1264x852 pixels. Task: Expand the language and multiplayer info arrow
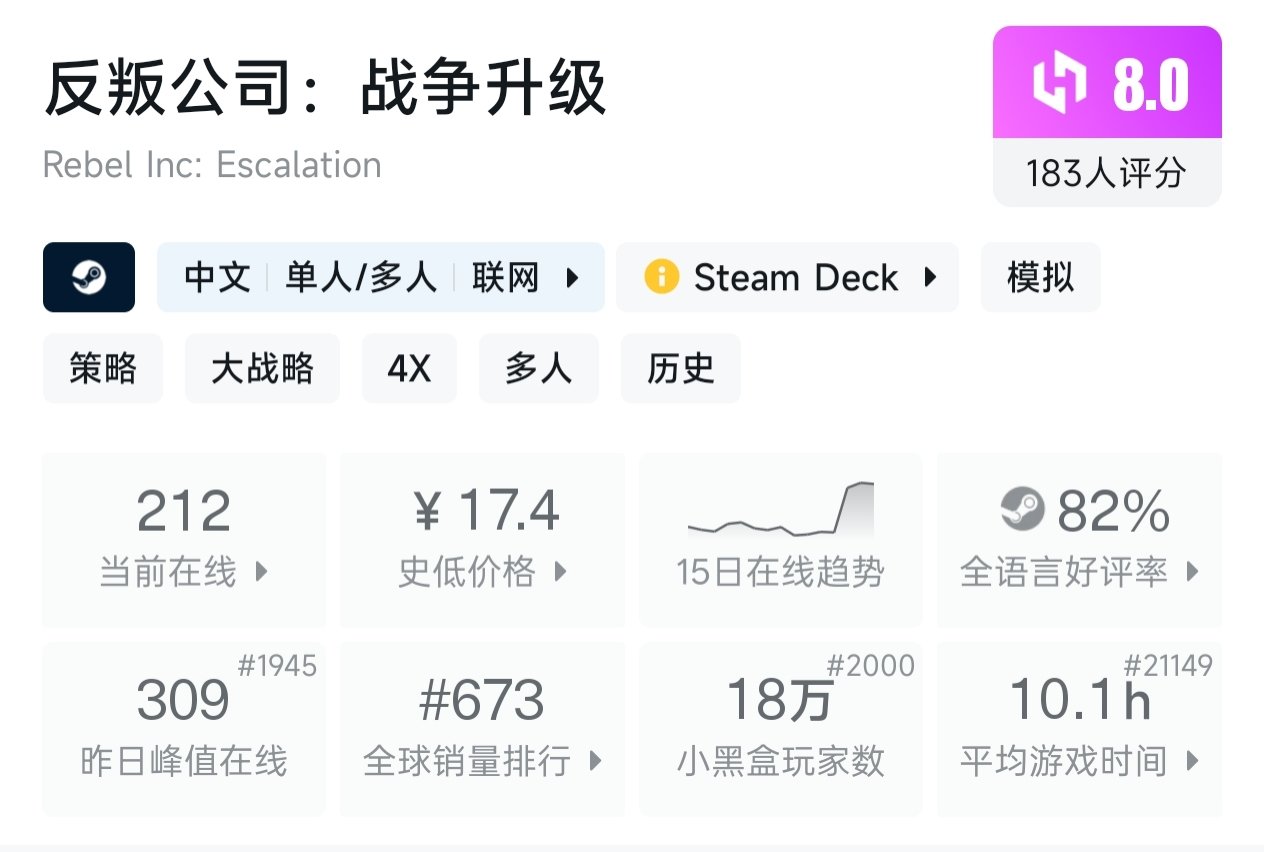coord(573,277)
